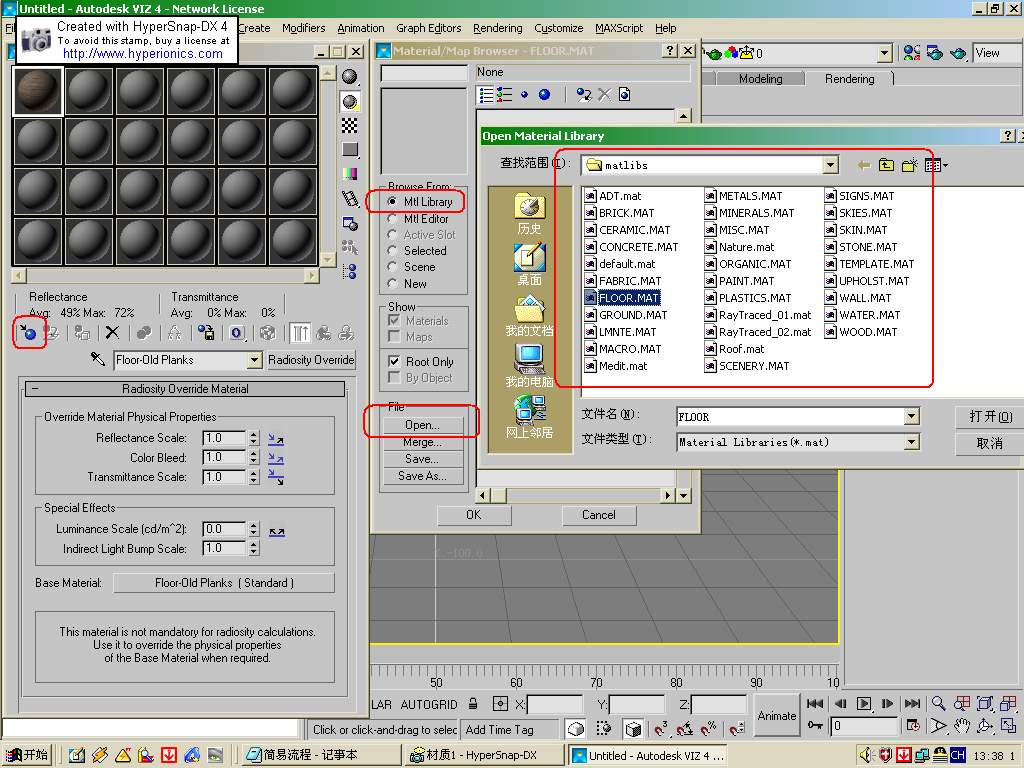Toggle the Materials checkbox under Show
1024x768 pixels.
tap(394, 320)
